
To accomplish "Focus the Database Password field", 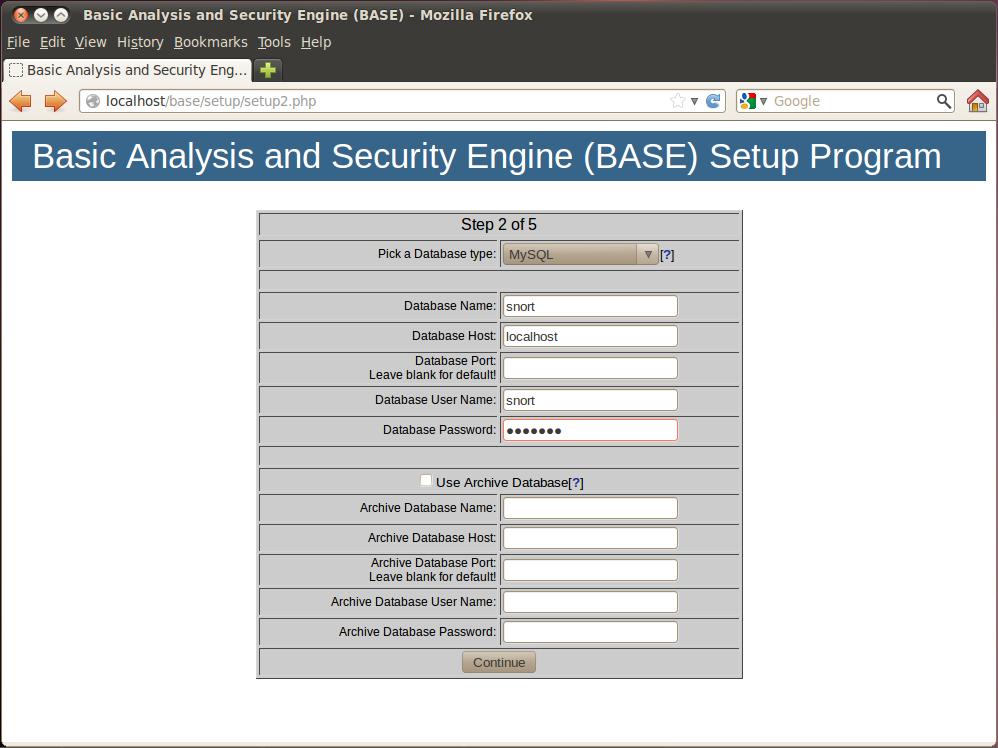I will click(x=590, y=430).
